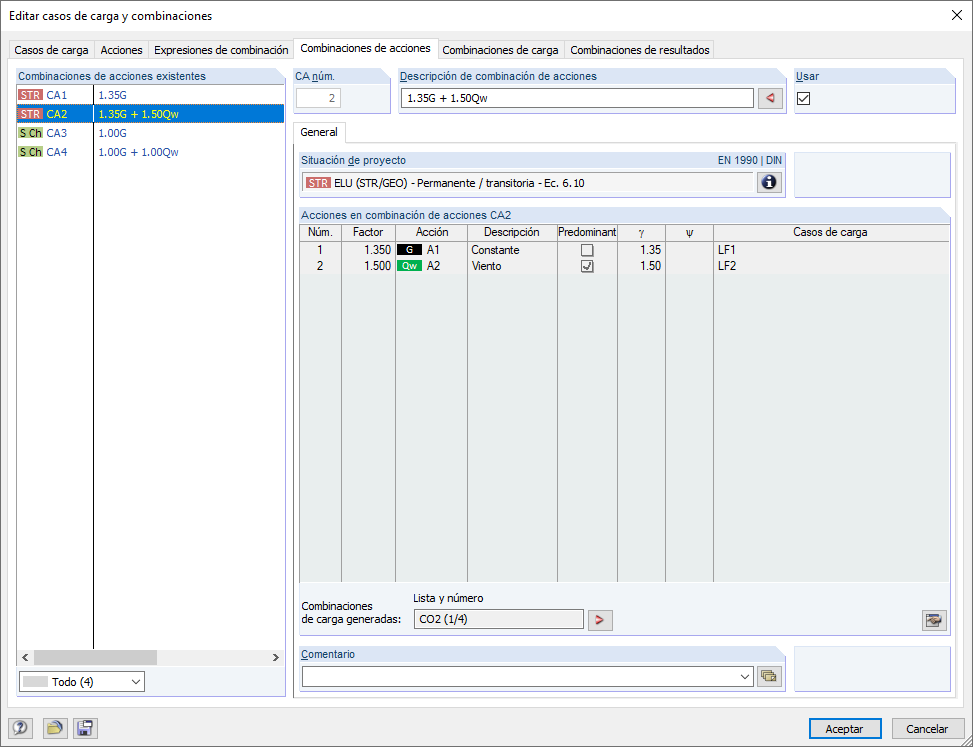The height and width of the screenshot is (747, 973).
Task: Click the description field 1.35G + 1.50Qw
Action: (577, 98)
